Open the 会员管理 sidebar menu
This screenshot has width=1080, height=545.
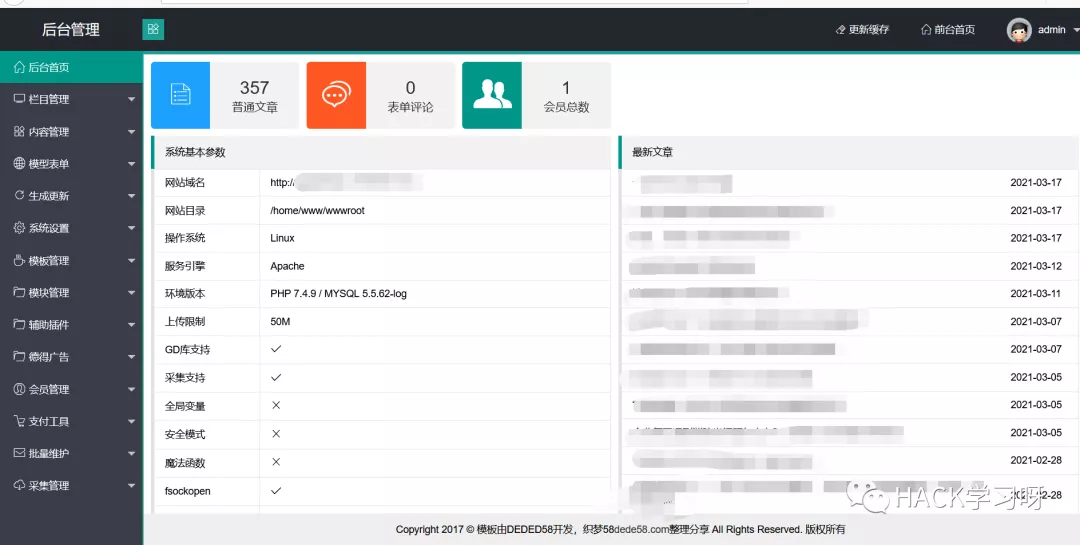pyautogui.click(x=71, y=389)
